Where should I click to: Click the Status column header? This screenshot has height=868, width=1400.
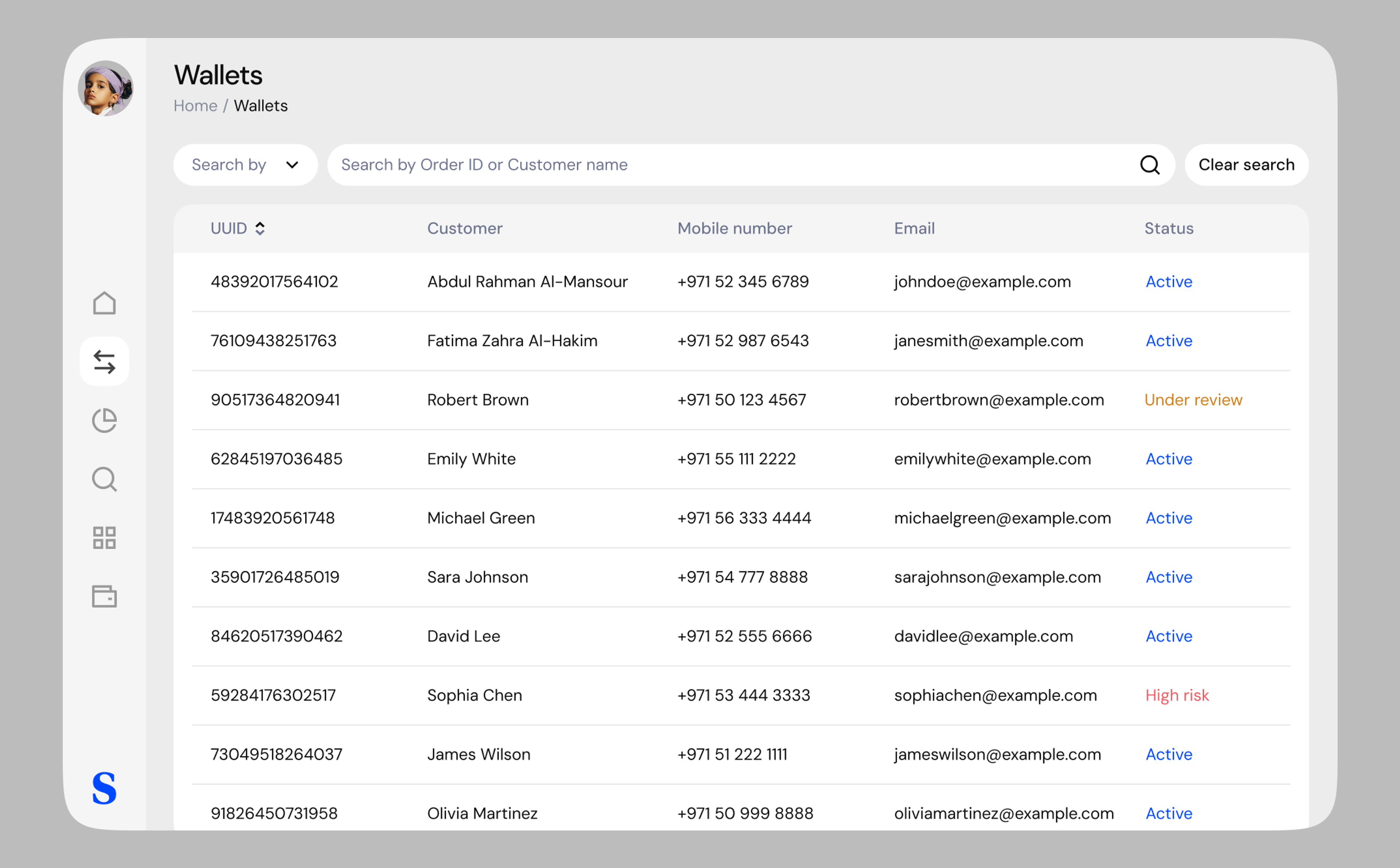1169,229
